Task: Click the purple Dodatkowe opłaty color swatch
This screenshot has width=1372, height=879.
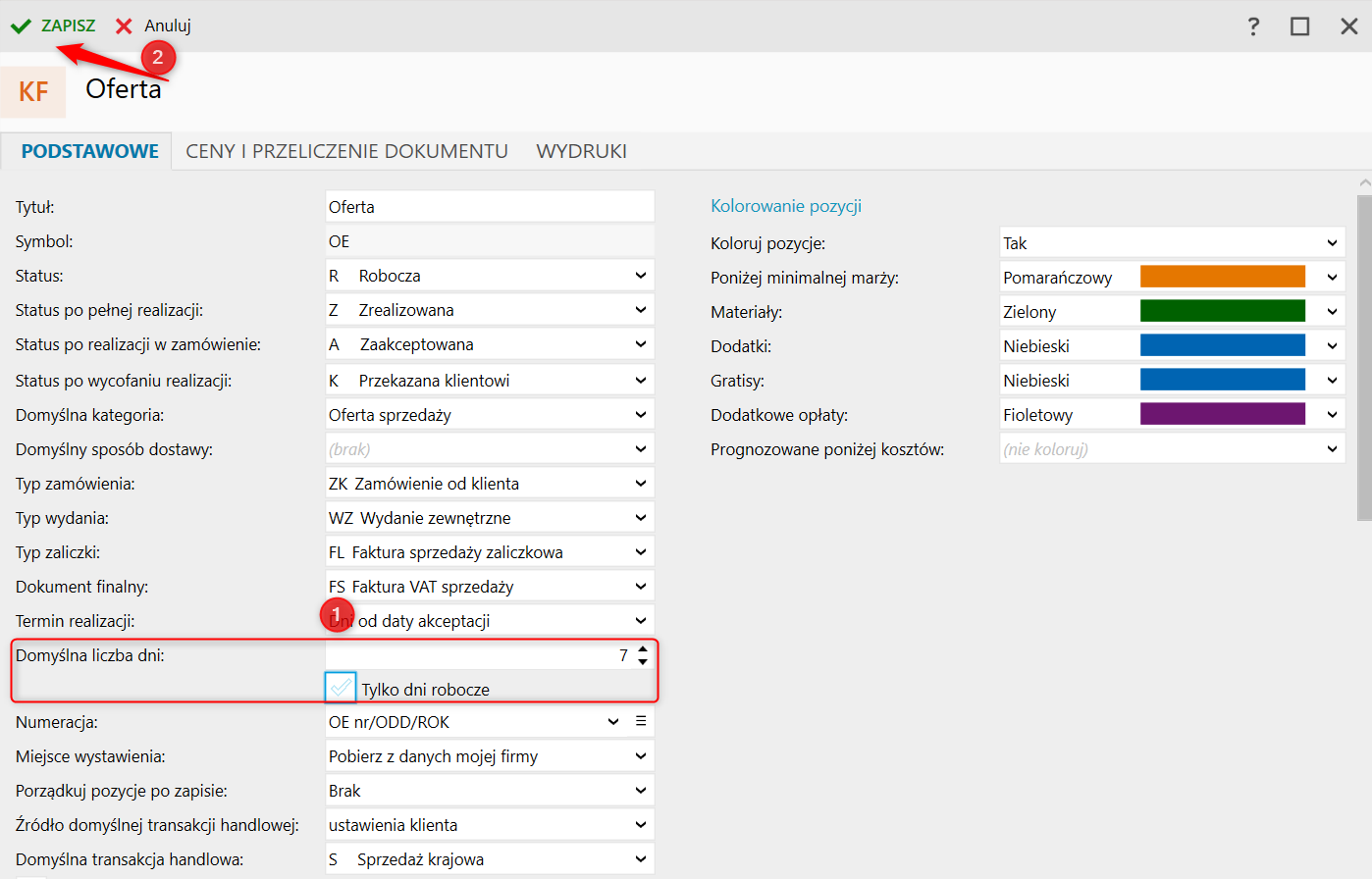Action: click(1222, 415)
